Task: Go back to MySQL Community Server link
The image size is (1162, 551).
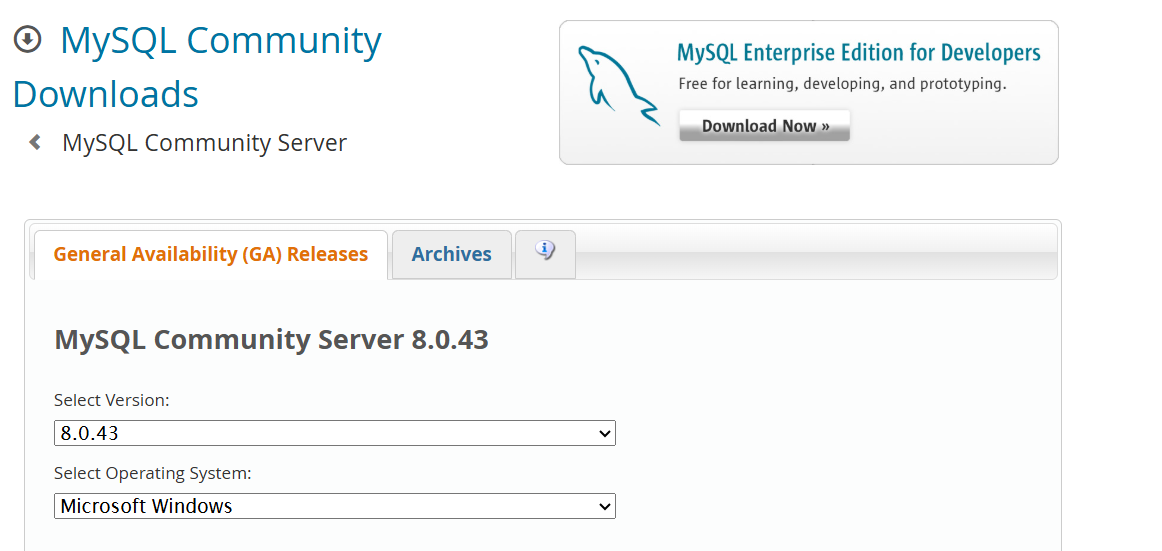Action: (x=205, y=142)
